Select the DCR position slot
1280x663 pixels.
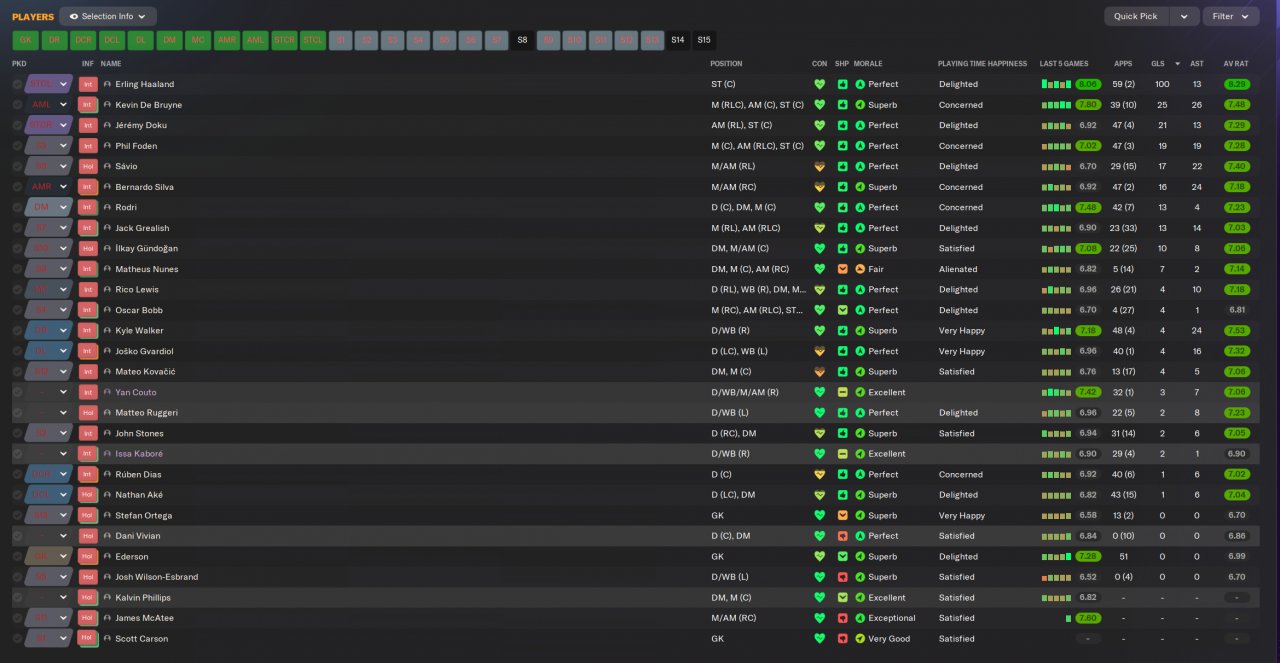click(x=83, y=40)
